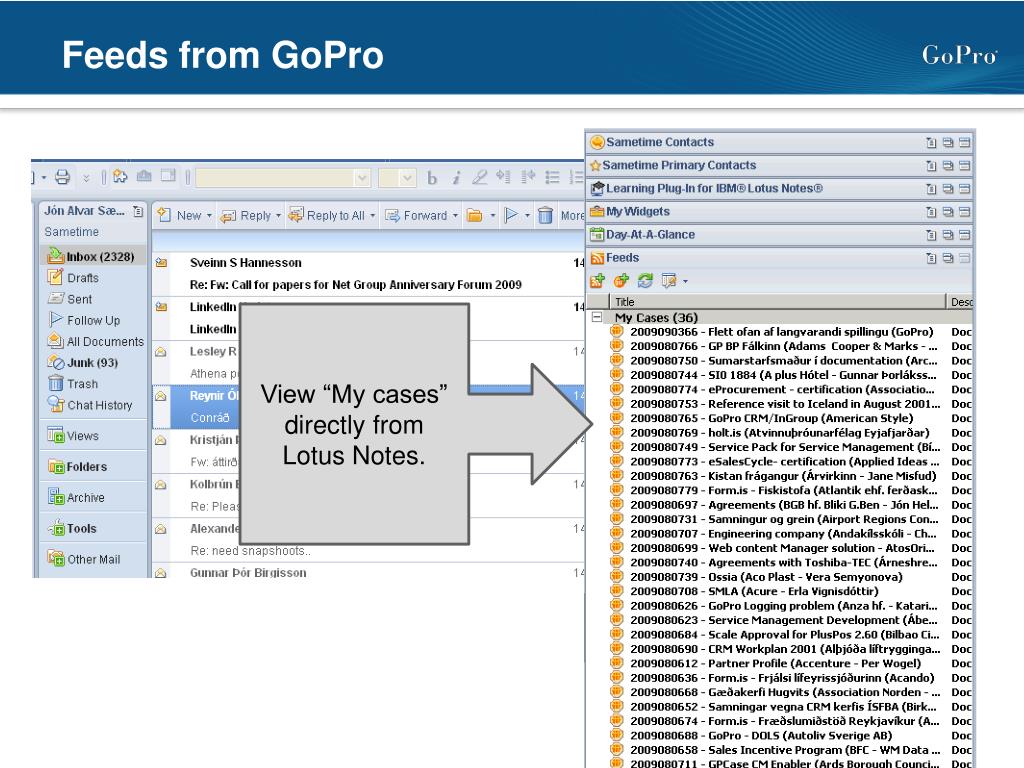This screenshot has height=768, width=1024.
Task: Click the rightmost icon on My Widgets header
Action: (965, 212)
